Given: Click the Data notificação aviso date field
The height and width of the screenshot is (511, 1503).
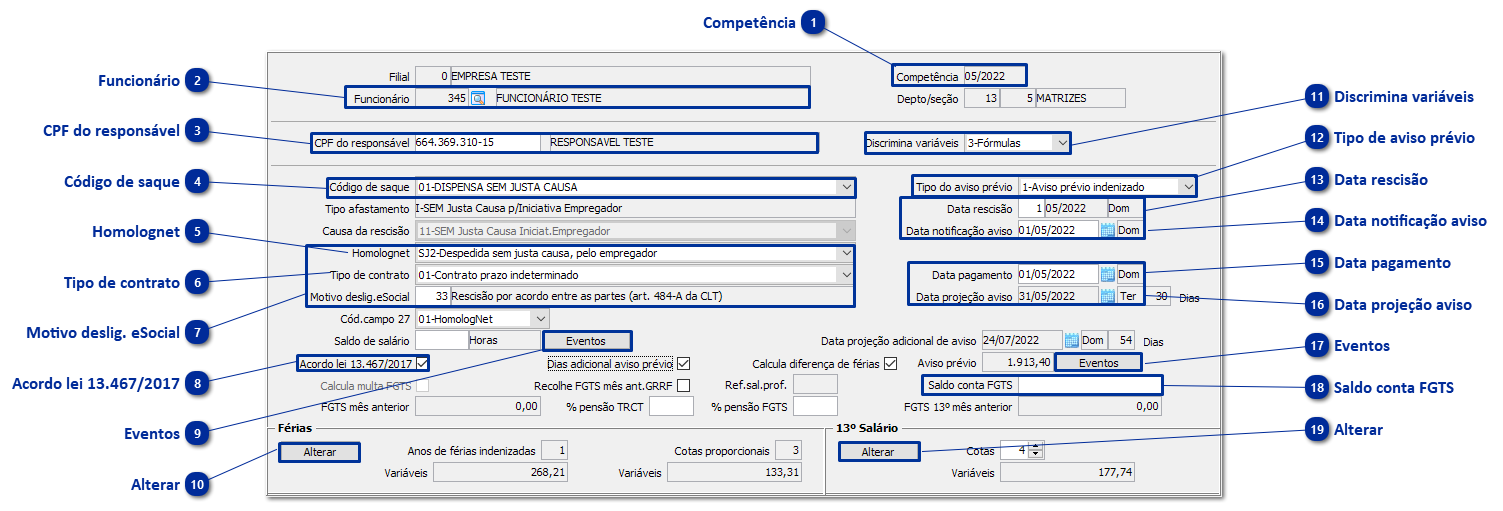Looking at the screenshot, I should [x=1057, y=230].
